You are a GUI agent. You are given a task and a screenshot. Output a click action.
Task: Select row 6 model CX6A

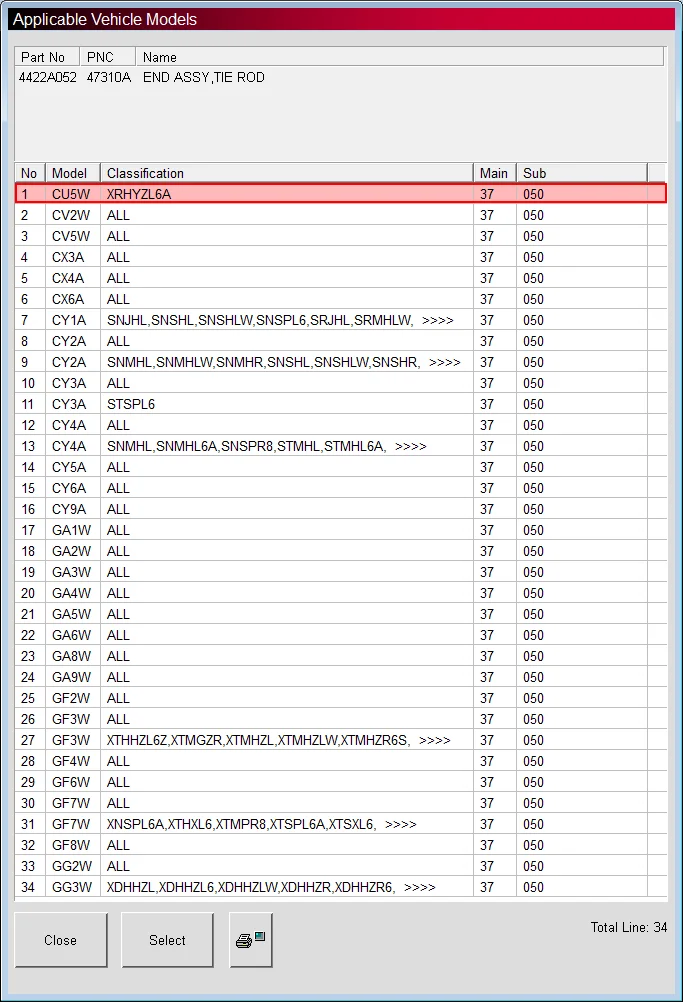point(68,300)
